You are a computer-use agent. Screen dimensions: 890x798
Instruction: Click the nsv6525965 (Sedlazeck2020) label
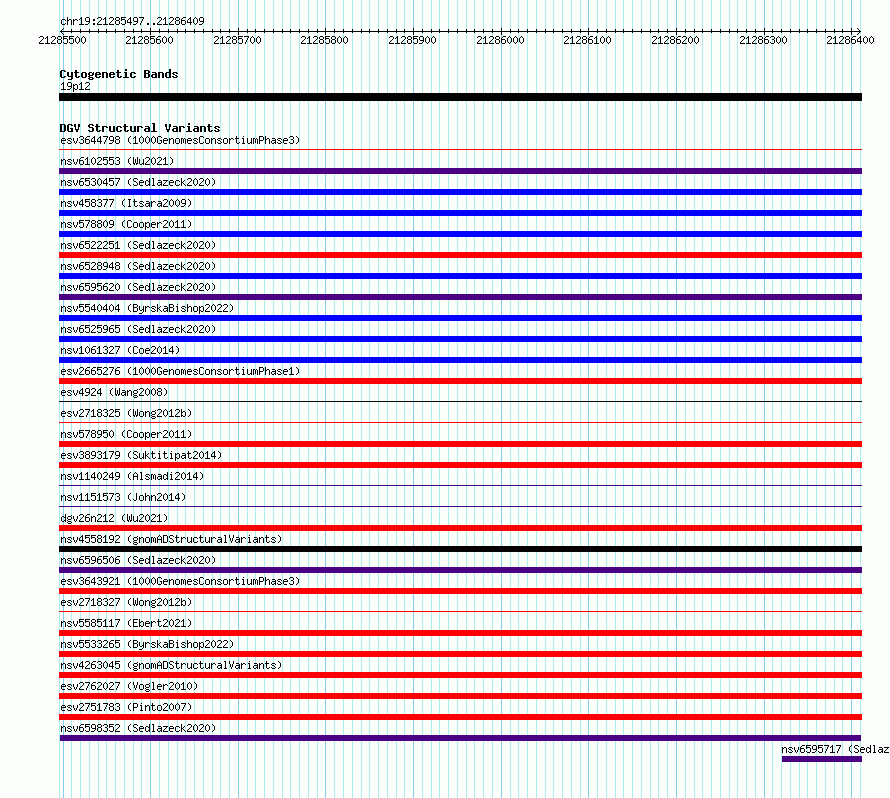coord(138,329)
